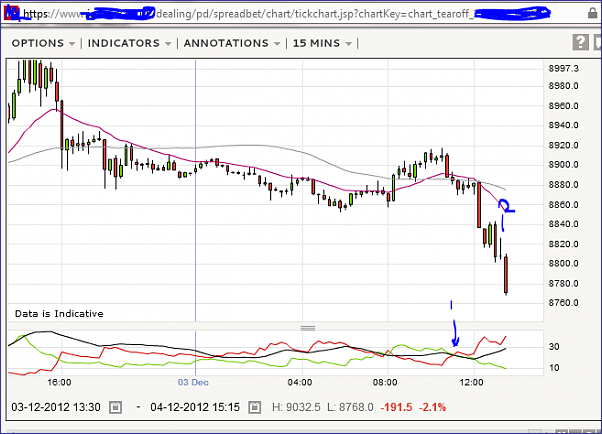The width and height of the screenshot is (602, 434).
Task: Expand the arrow next to OPTIONS
Action: pyautogui.click(x=71, y=44)
